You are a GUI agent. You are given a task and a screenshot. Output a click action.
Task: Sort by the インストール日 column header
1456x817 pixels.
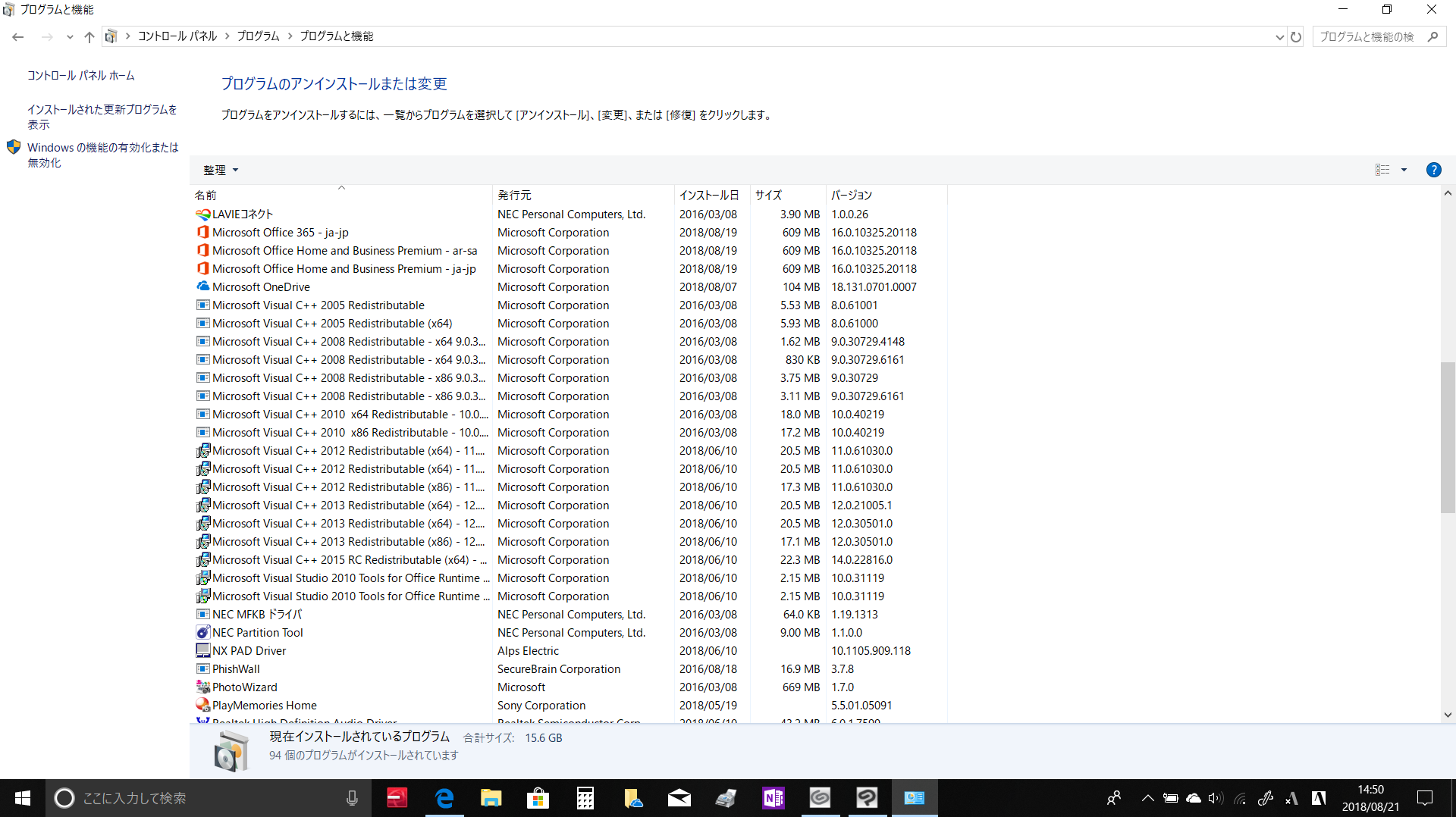pyautogui.click(x=712, y=196)
